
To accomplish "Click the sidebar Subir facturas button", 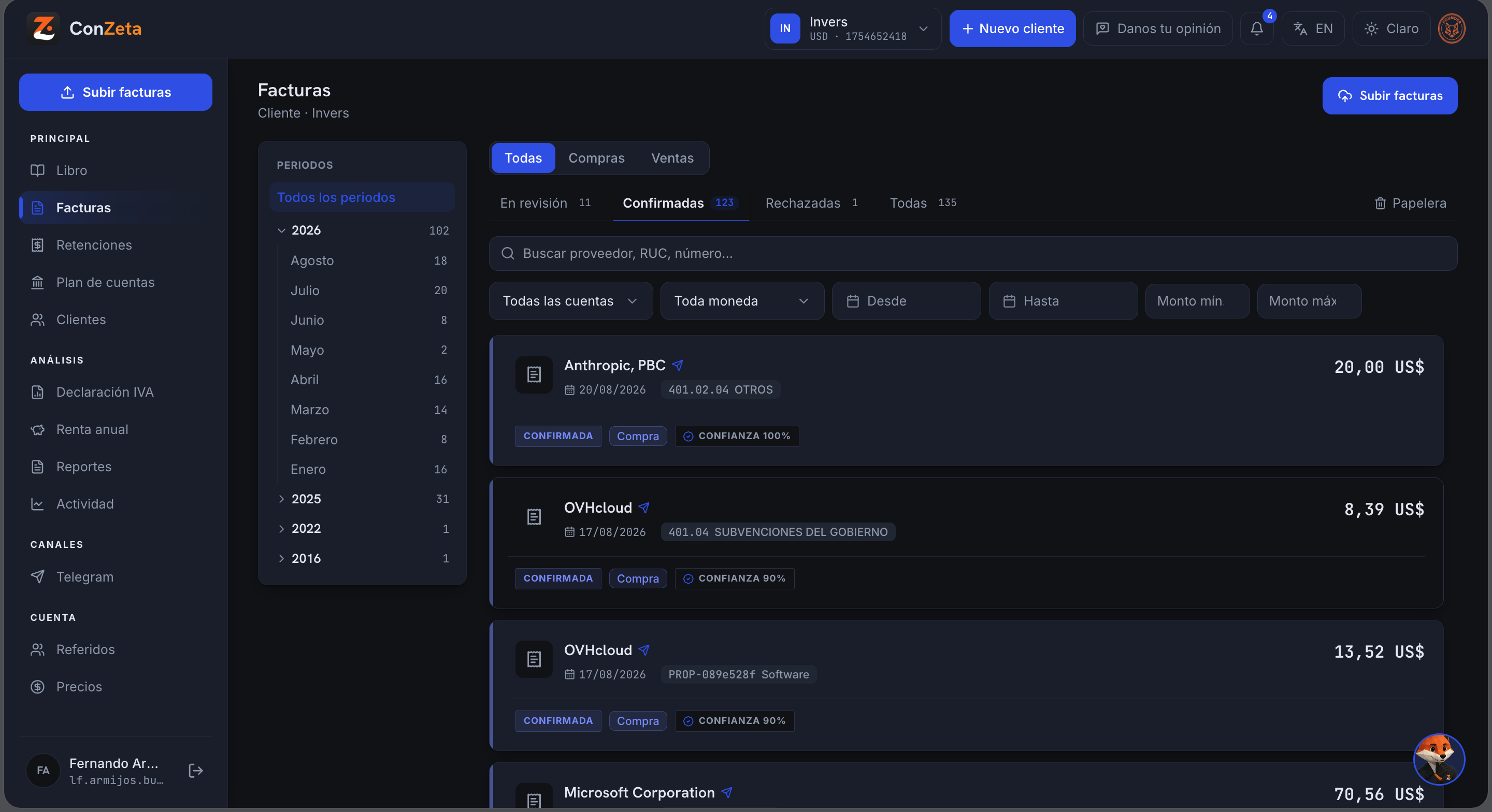I will click(x=115, y=92).
